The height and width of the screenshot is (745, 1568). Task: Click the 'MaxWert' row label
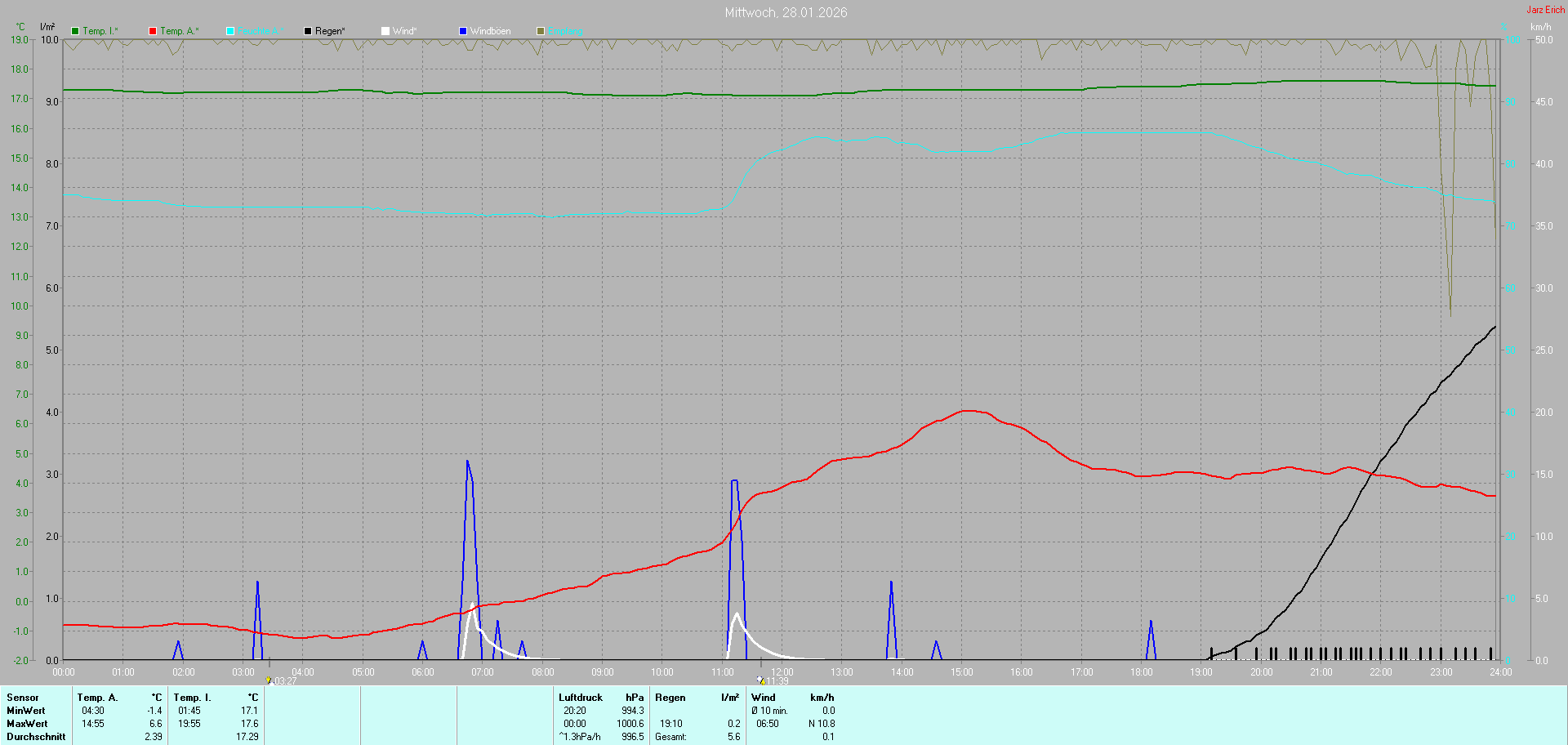tap(27, 724)
